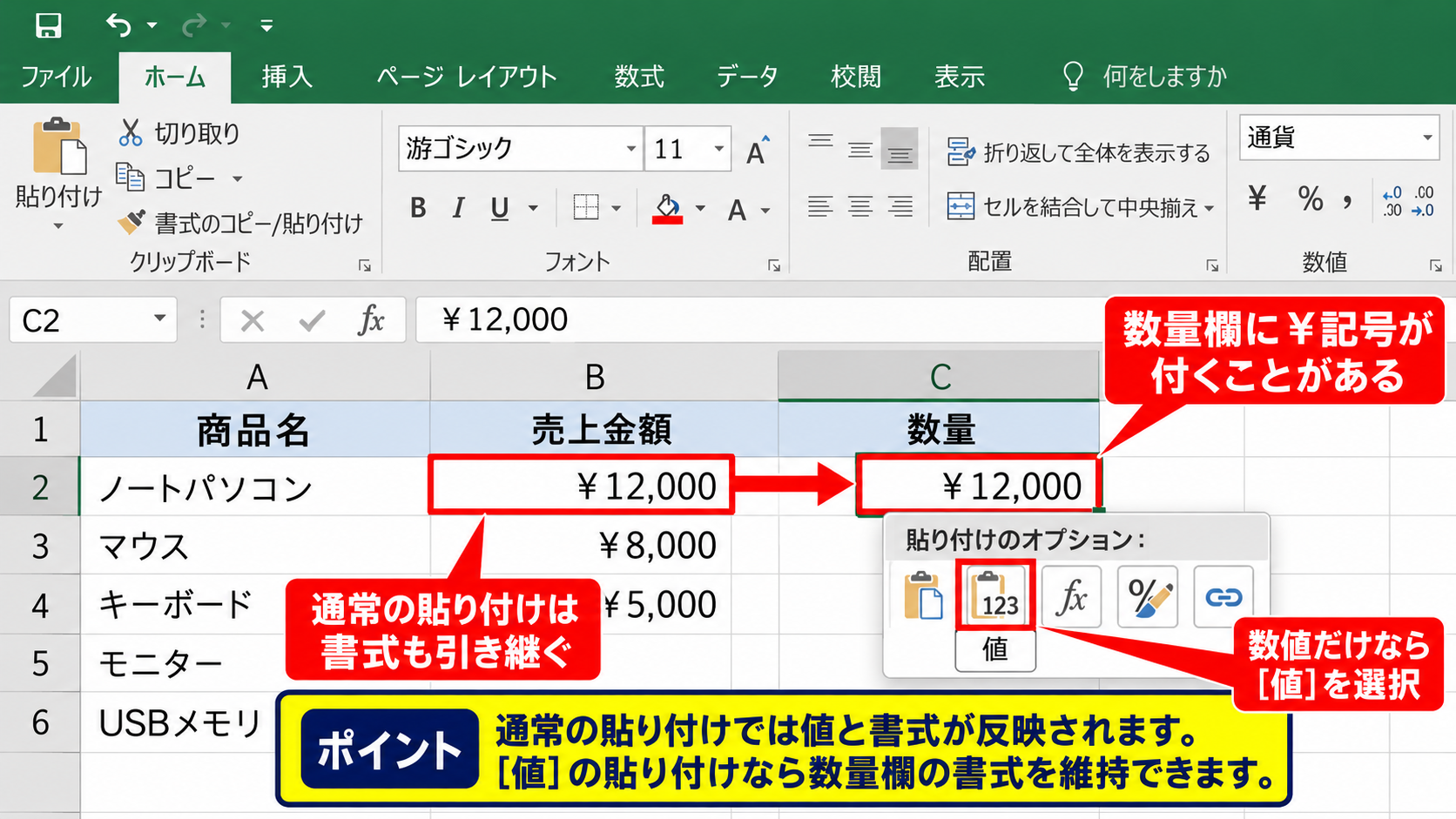Viewport: 1456px width, 819px height.
Task: Toggle align right in alignment group
Action: point(900,206)
